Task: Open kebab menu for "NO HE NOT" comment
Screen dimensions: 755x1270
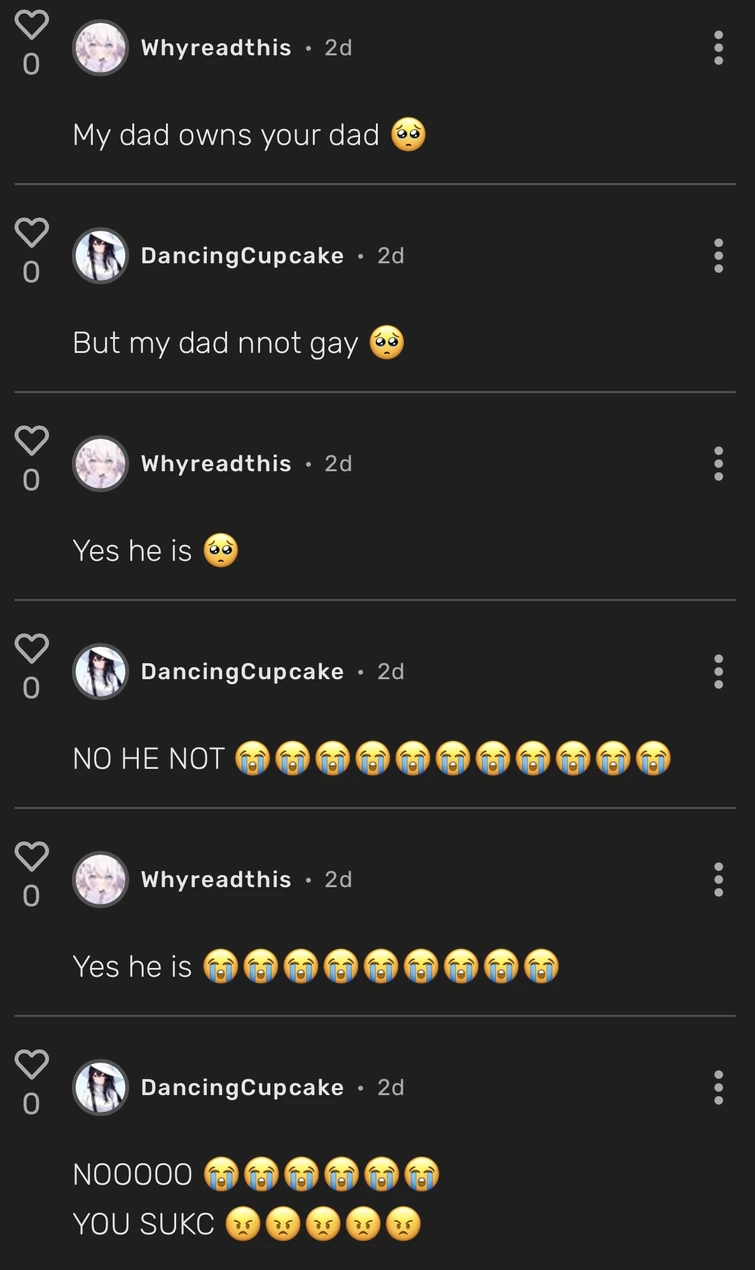Action: coord(718,672)
